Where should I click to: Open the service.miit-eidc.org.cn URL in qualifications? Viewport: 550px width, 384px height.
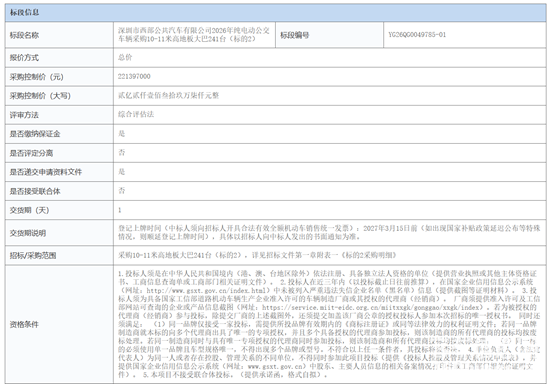pos(370,307)
